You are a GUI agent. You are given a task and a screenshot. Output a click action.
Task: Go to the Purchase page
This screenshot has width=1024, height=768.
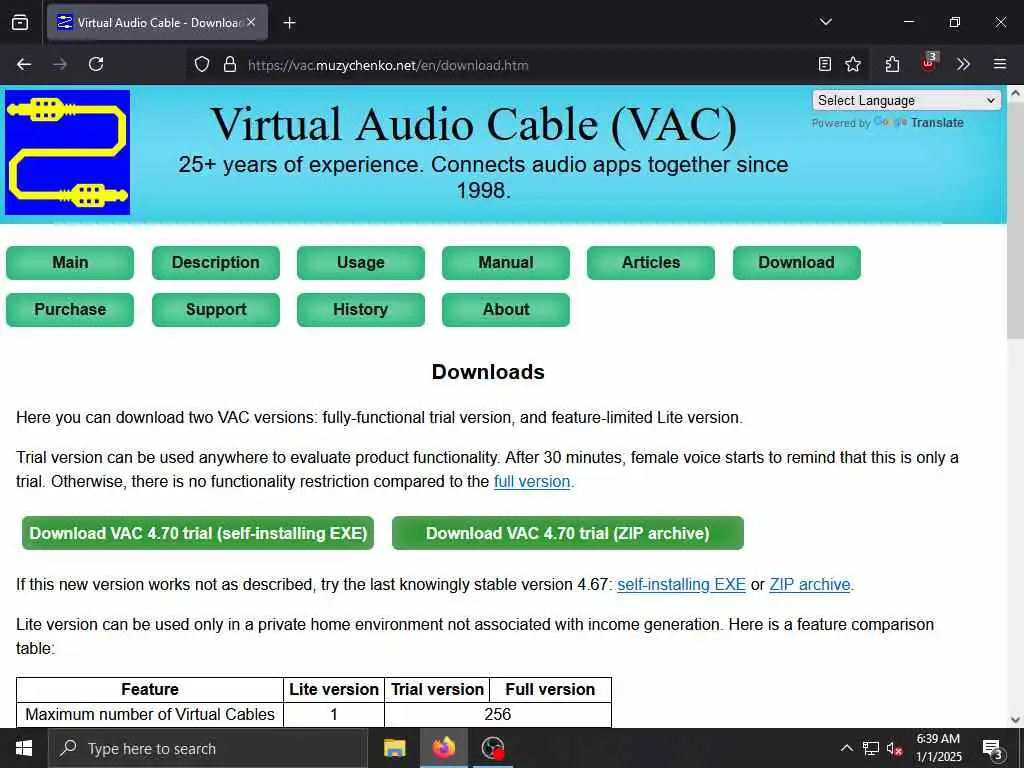[70, 310]
